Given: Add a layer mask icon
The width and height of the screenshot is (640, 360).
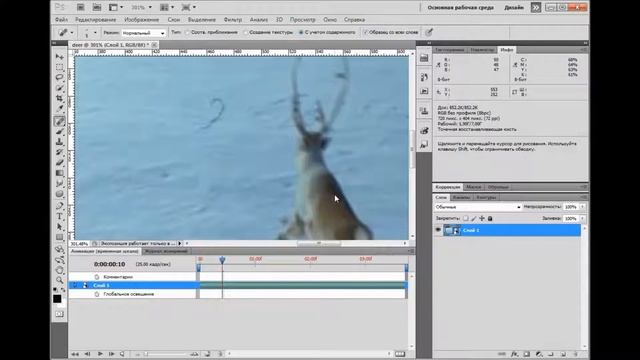Looking at the screenshot, I should click(x=527, y=354).
